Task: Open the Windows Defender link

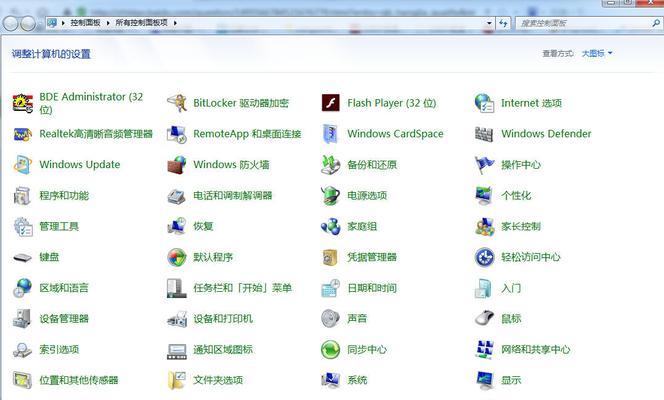Action: tap(546, 134)
